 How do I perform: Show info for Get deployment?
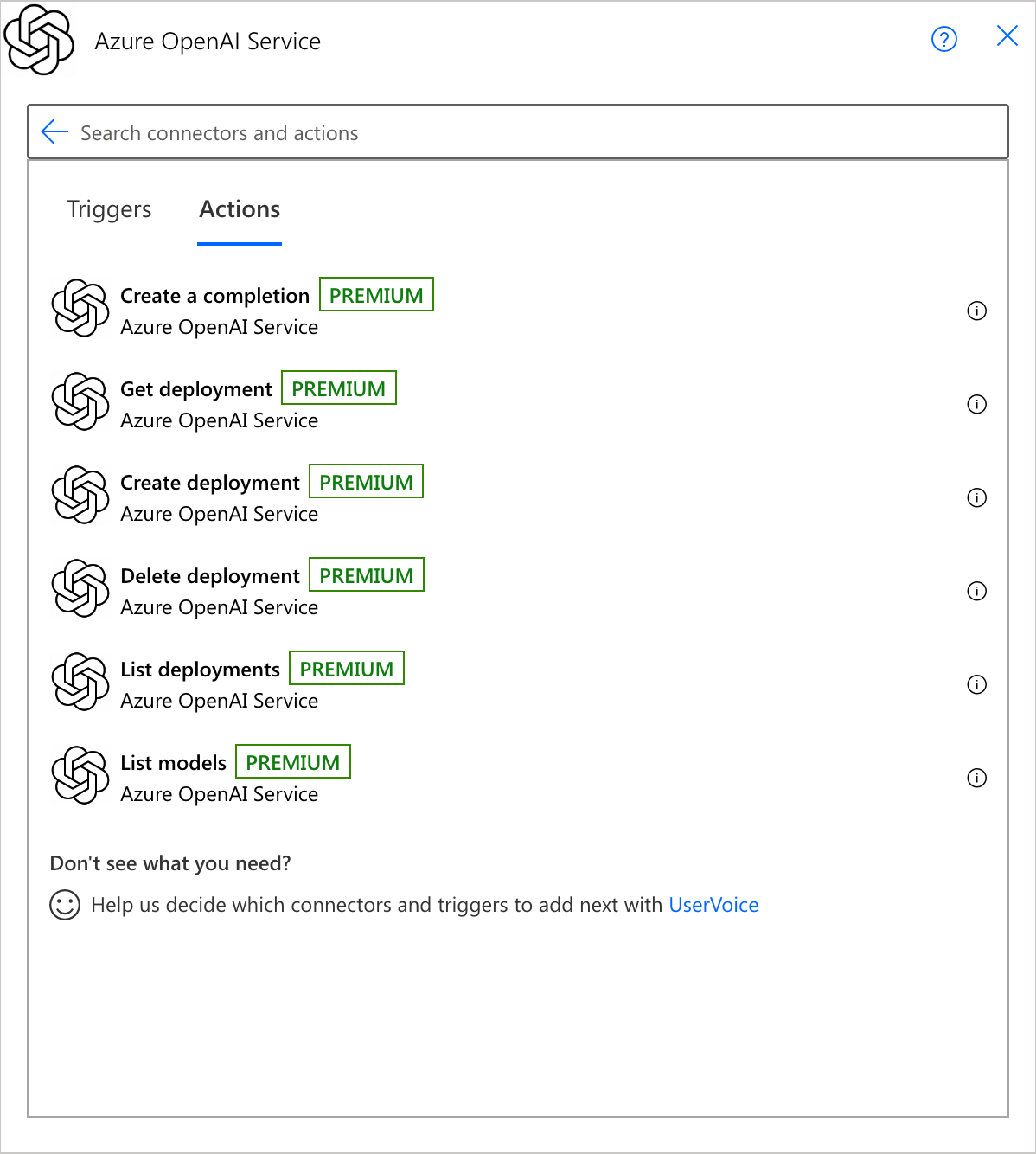pos(976,404)
